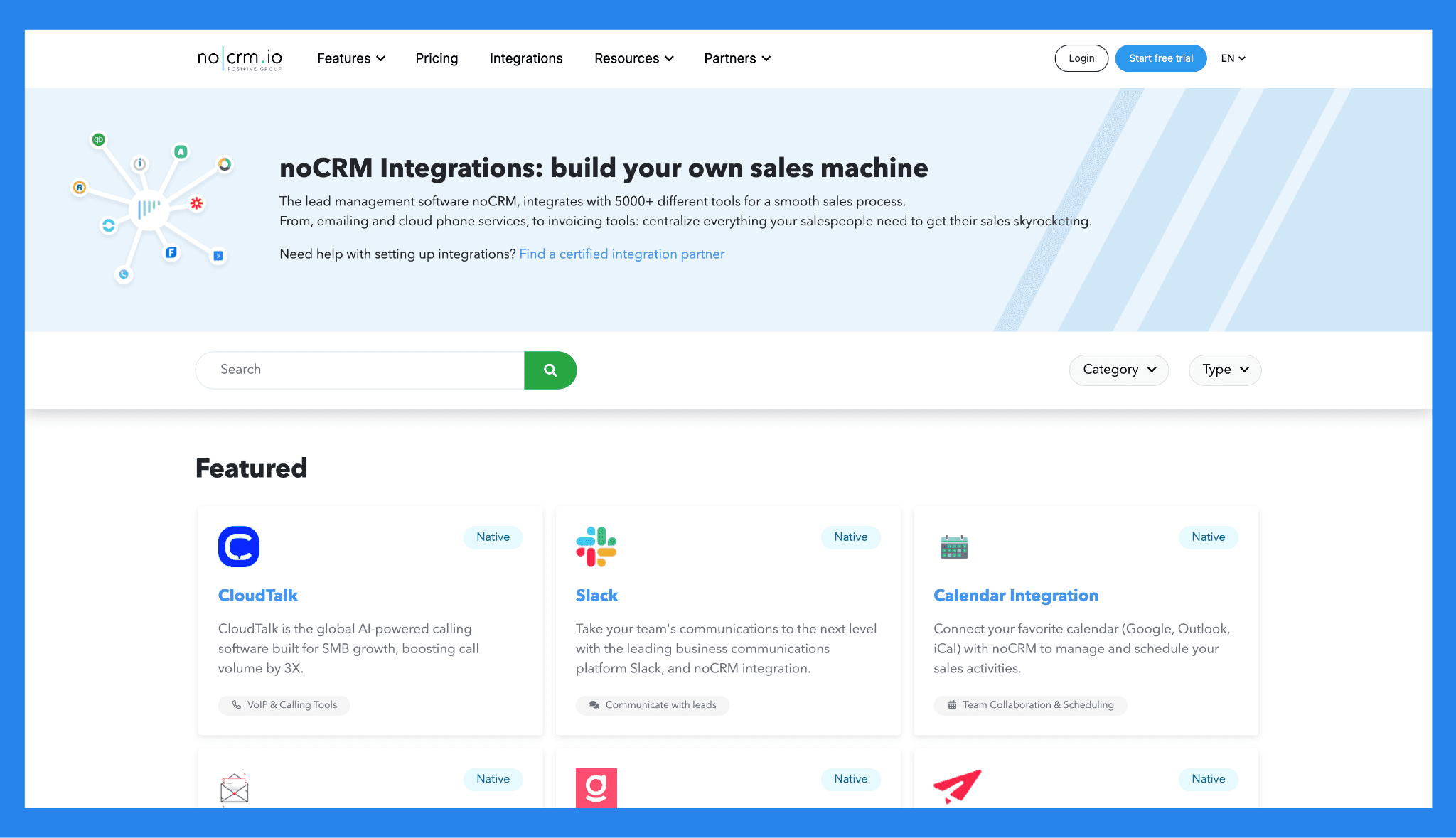This screenshot has height=838, width=1456.
Task: Click the Slack logo icon
Action: (x=596, y=547)
